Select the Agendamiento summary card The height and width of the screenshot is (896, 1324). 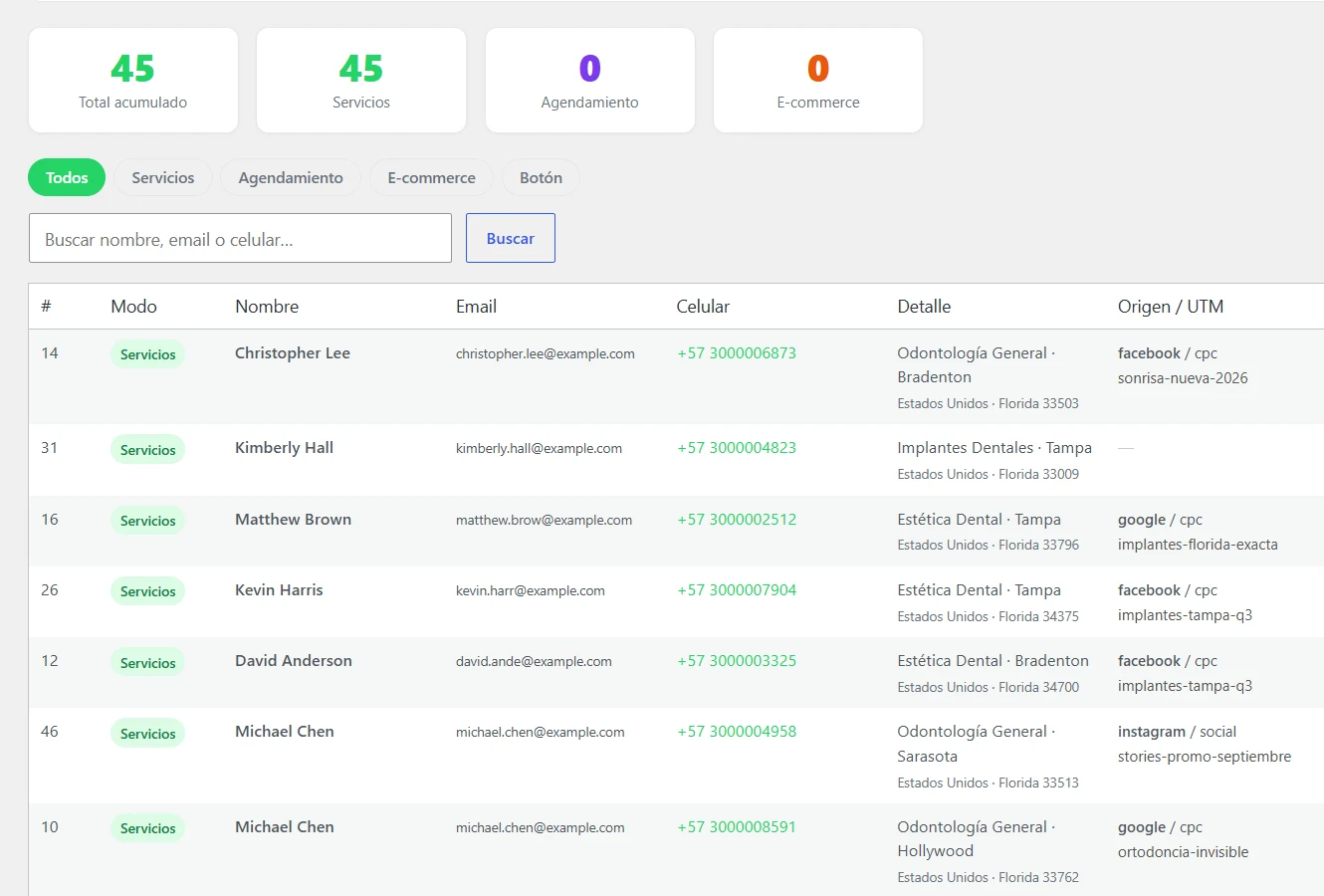(590, 80)
